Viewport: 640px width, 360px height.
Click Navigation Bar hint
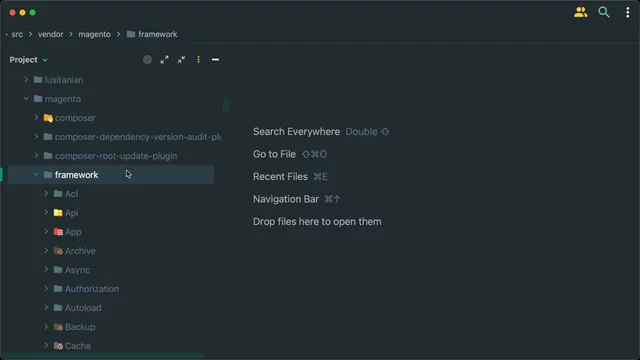[296, 199]
